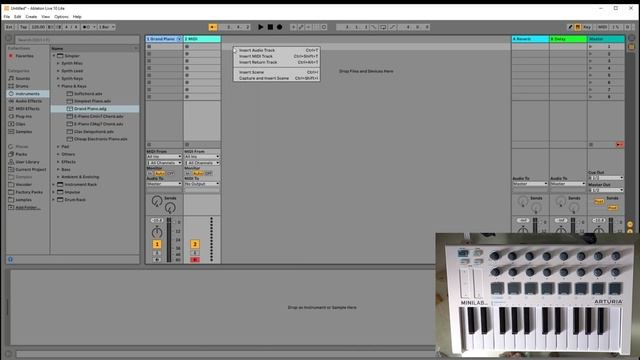Expand the Drum Rack item

point(53,200)
